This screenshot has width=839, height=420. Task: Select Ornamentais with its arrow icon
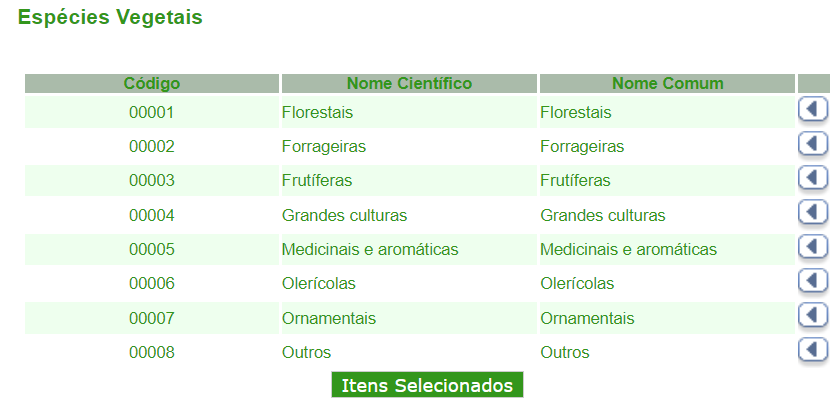[813, 316]
